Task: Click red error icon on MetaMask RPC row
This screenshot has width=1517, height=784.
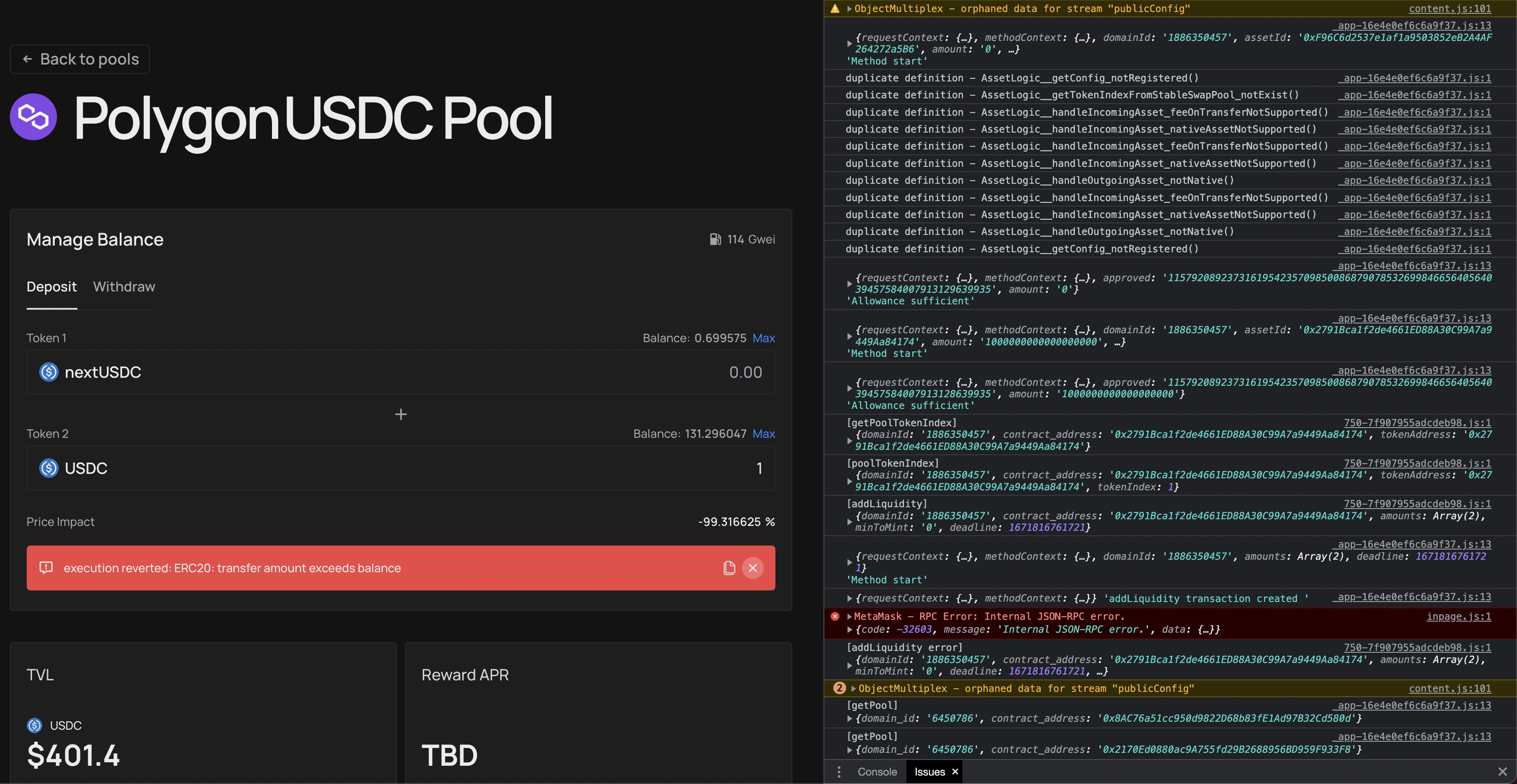Action: 835,616
